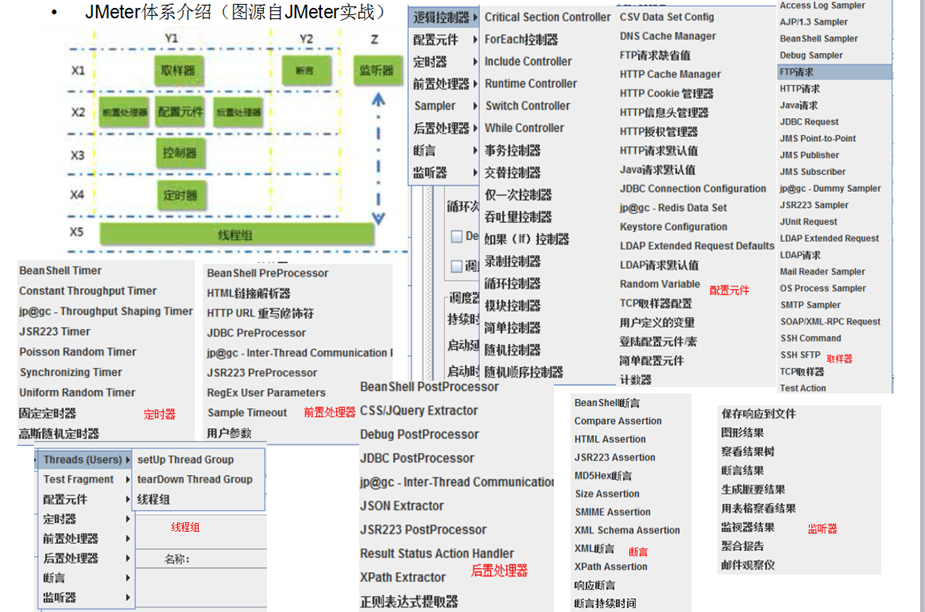Pick 正则表达式提取器

click(x=409, y=601)
